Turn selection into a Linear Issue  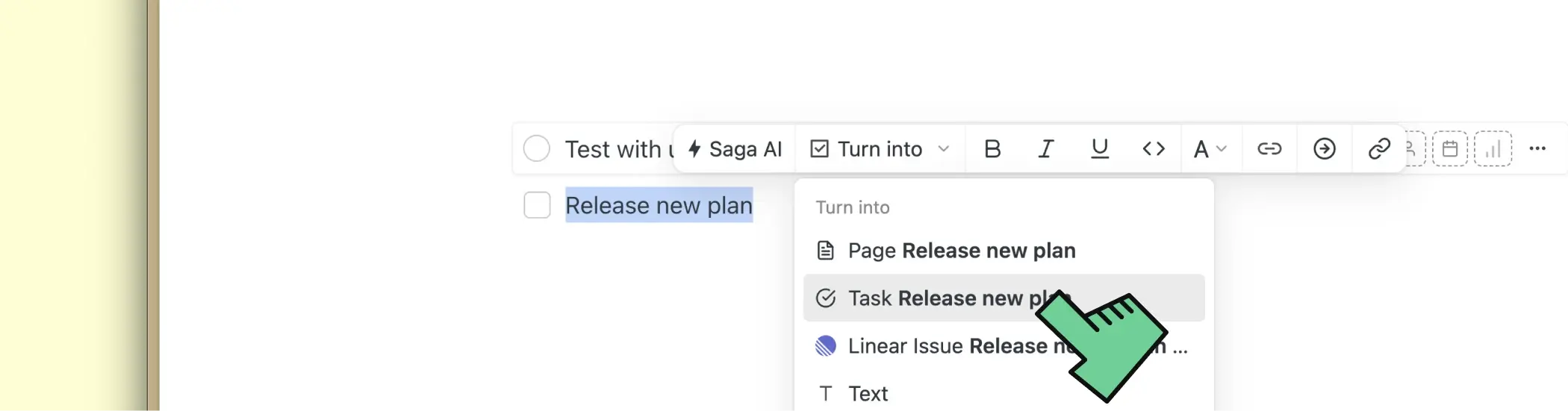tap(933, 346)
